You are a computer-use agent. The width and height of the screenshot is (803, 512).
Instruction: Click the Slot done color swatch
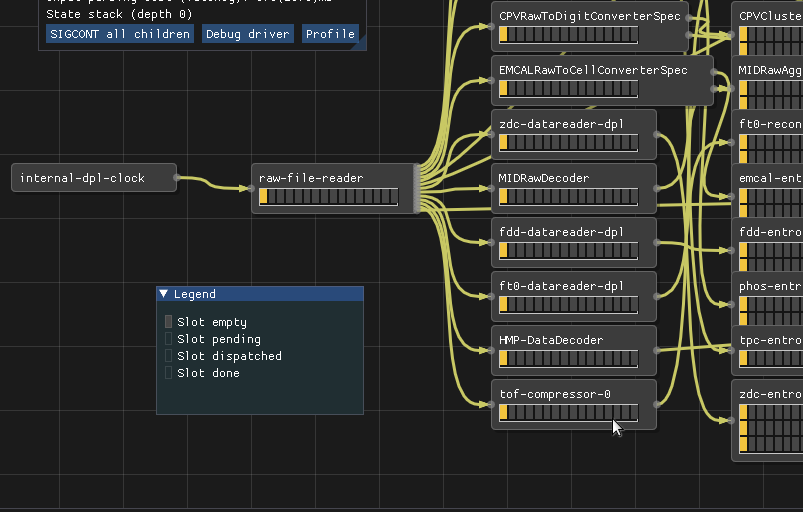(168, 372)
